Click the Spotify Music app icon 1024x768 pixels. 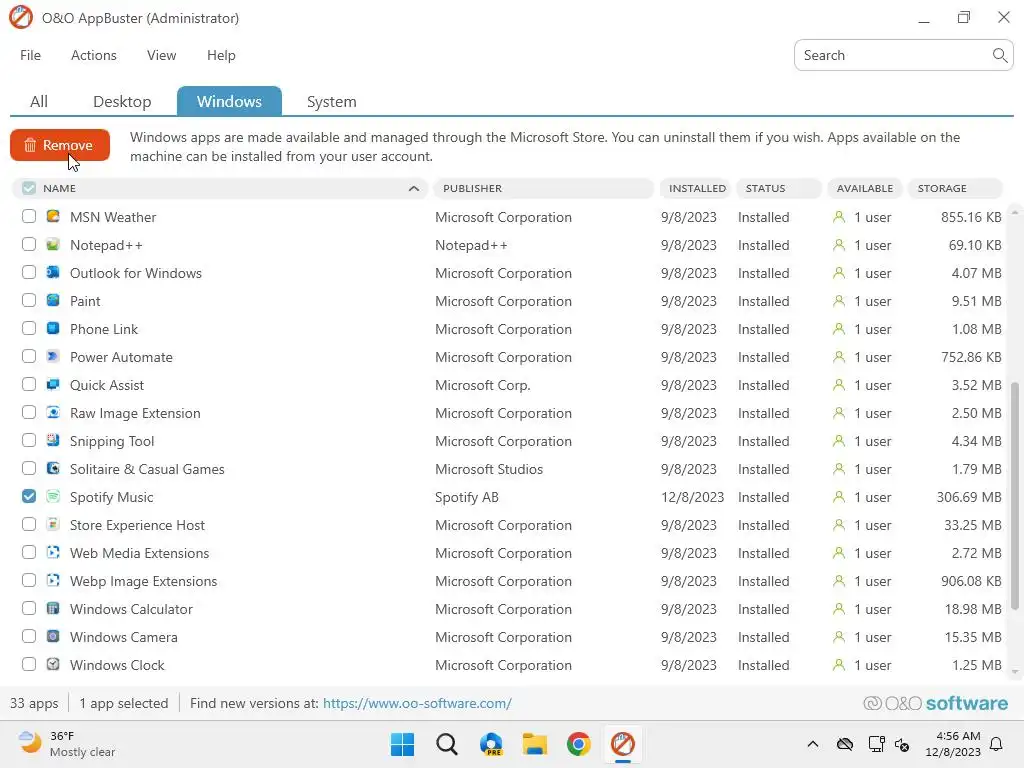53,496
